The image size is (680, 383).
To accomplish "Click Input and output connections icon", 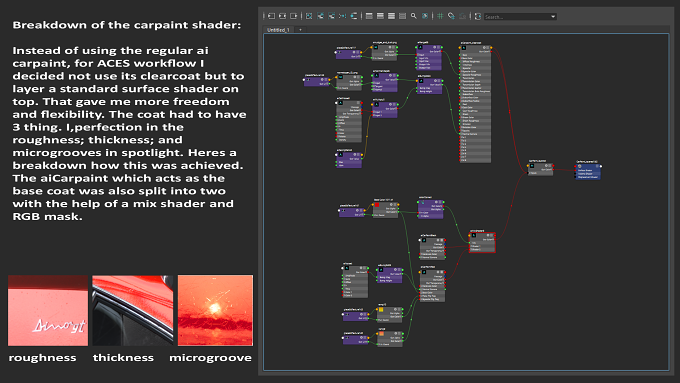I will [283, 16].
